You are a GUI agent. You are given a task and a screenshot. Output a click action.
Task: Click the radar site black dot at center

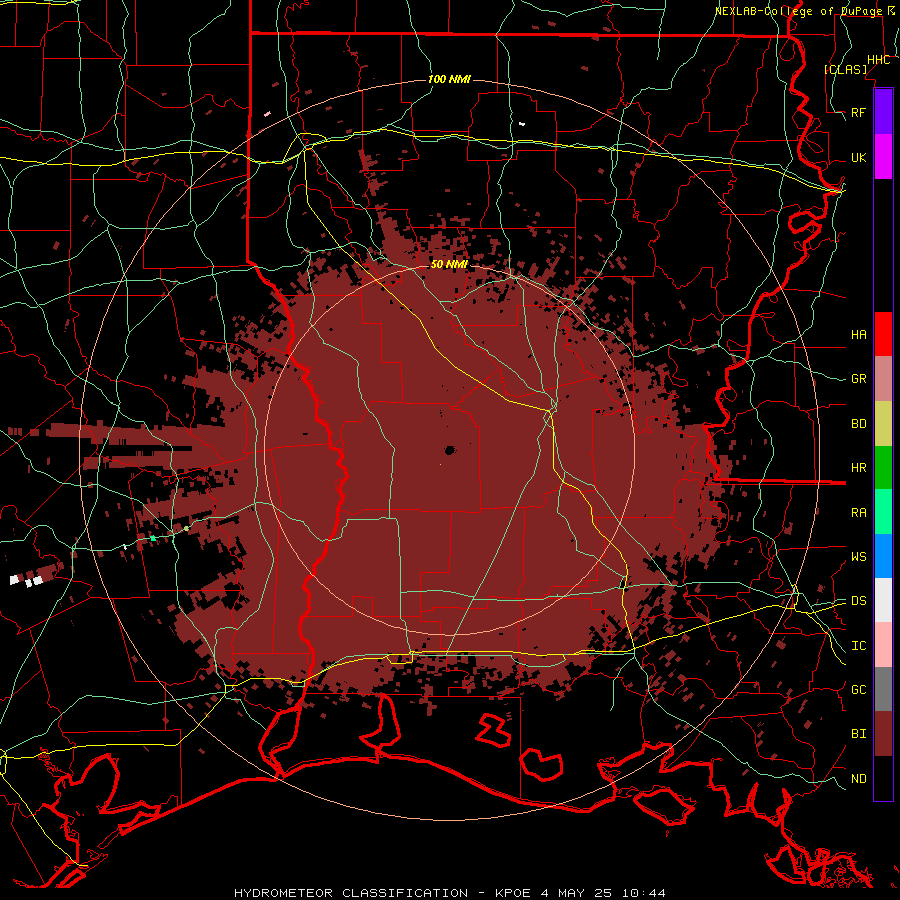450,450
